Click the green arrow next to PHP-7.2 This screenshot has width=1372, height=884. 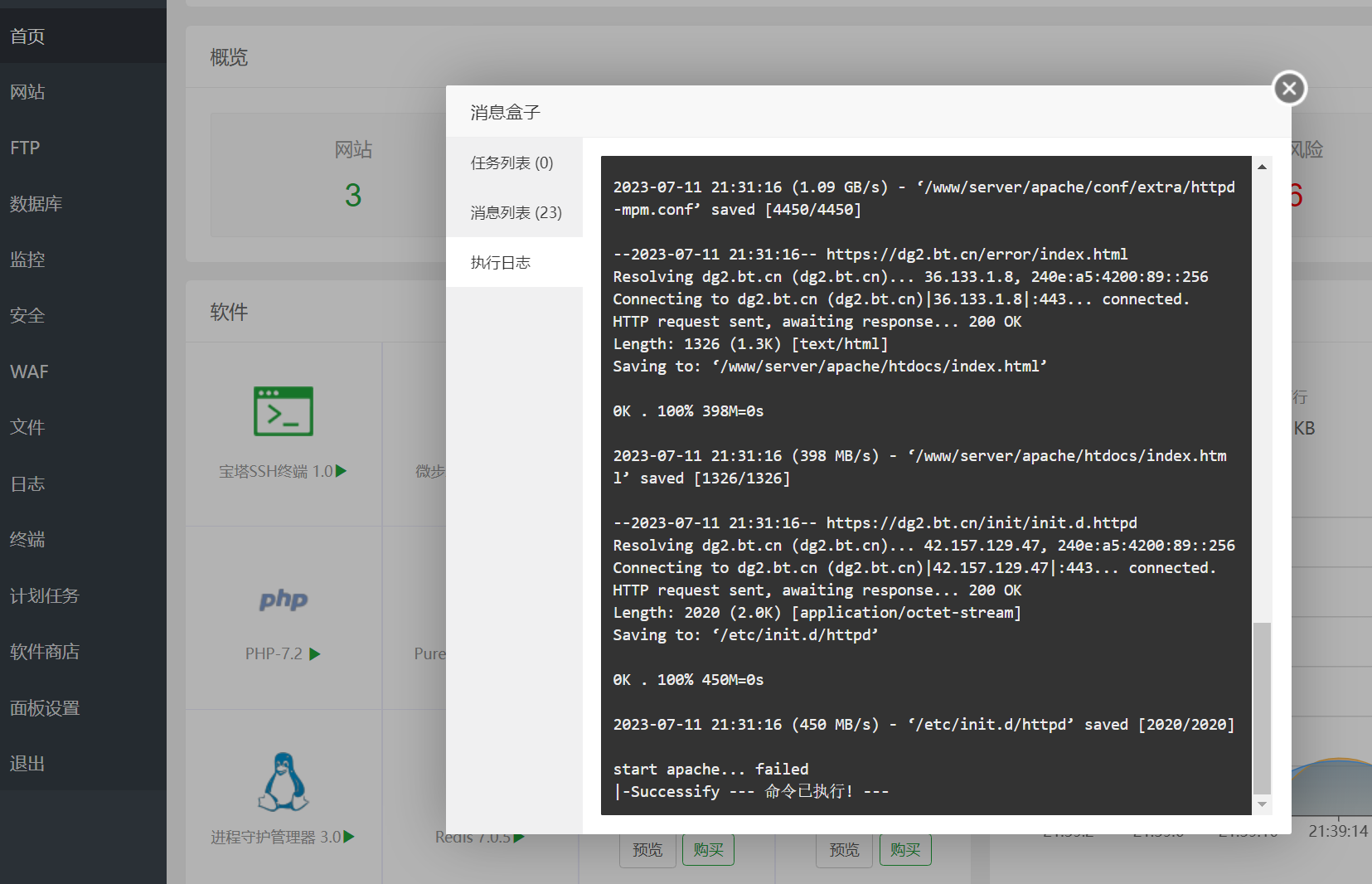coord(315,654)
